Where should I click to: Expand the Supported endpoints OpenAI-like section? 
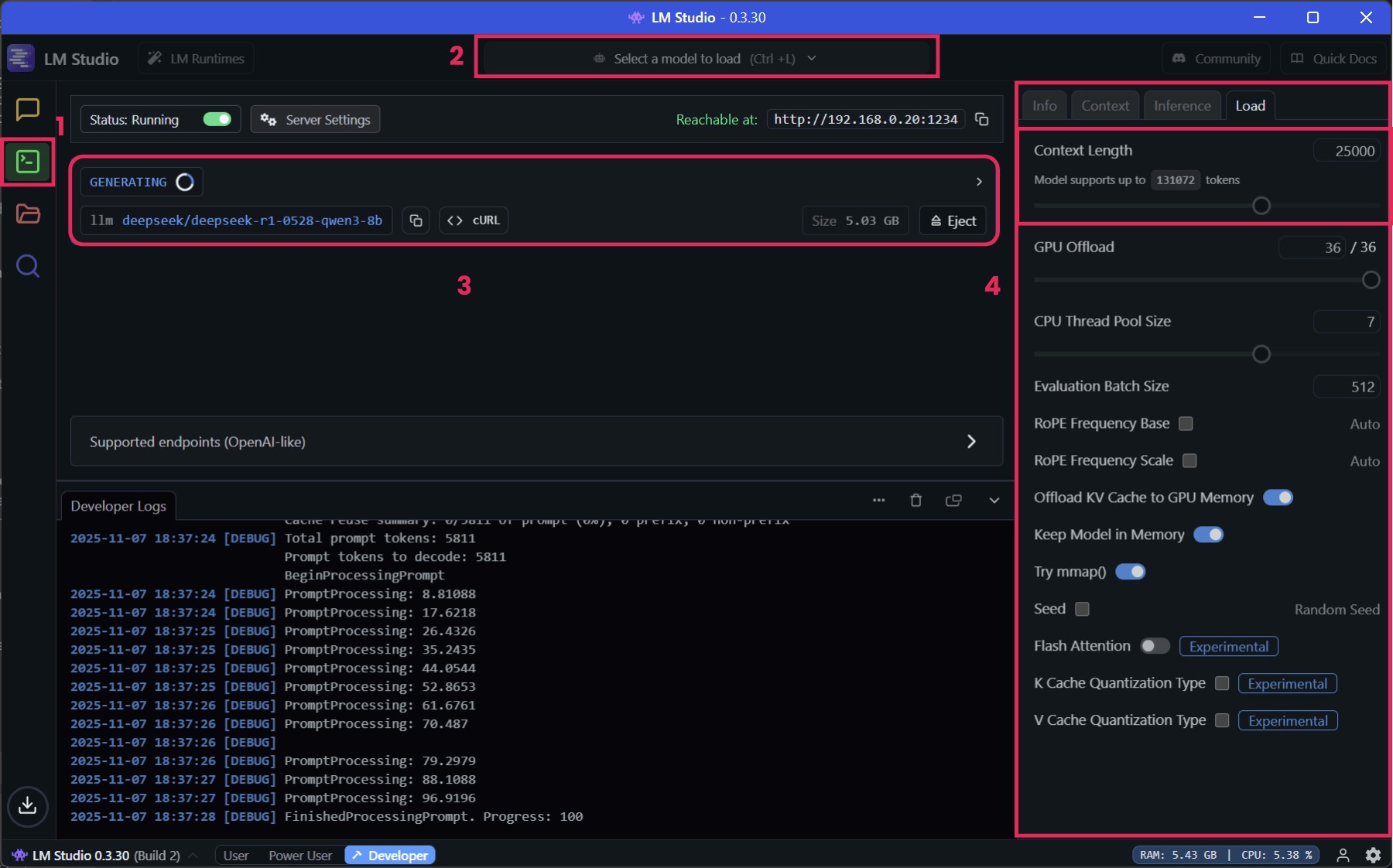pos(971,441)
